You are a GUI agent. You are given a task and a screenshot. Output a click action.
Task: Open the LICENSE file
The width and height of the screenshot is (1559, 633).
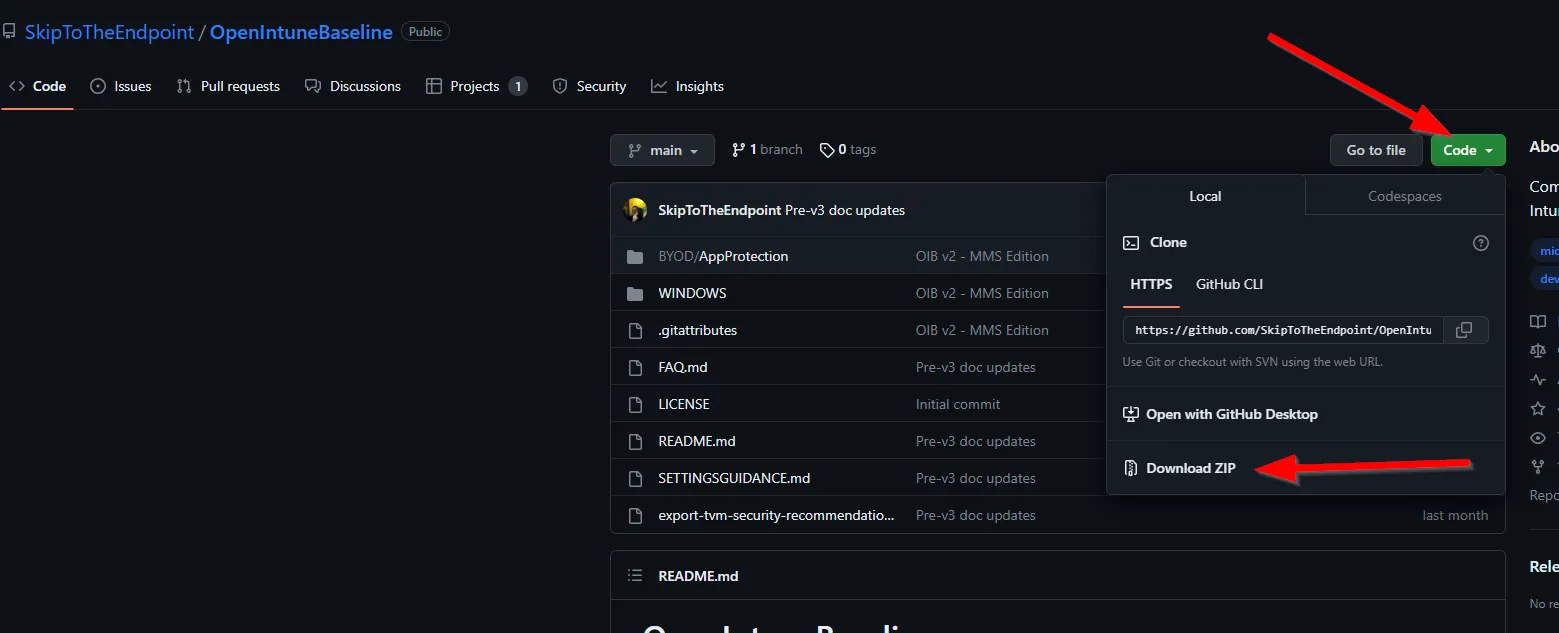684,404
